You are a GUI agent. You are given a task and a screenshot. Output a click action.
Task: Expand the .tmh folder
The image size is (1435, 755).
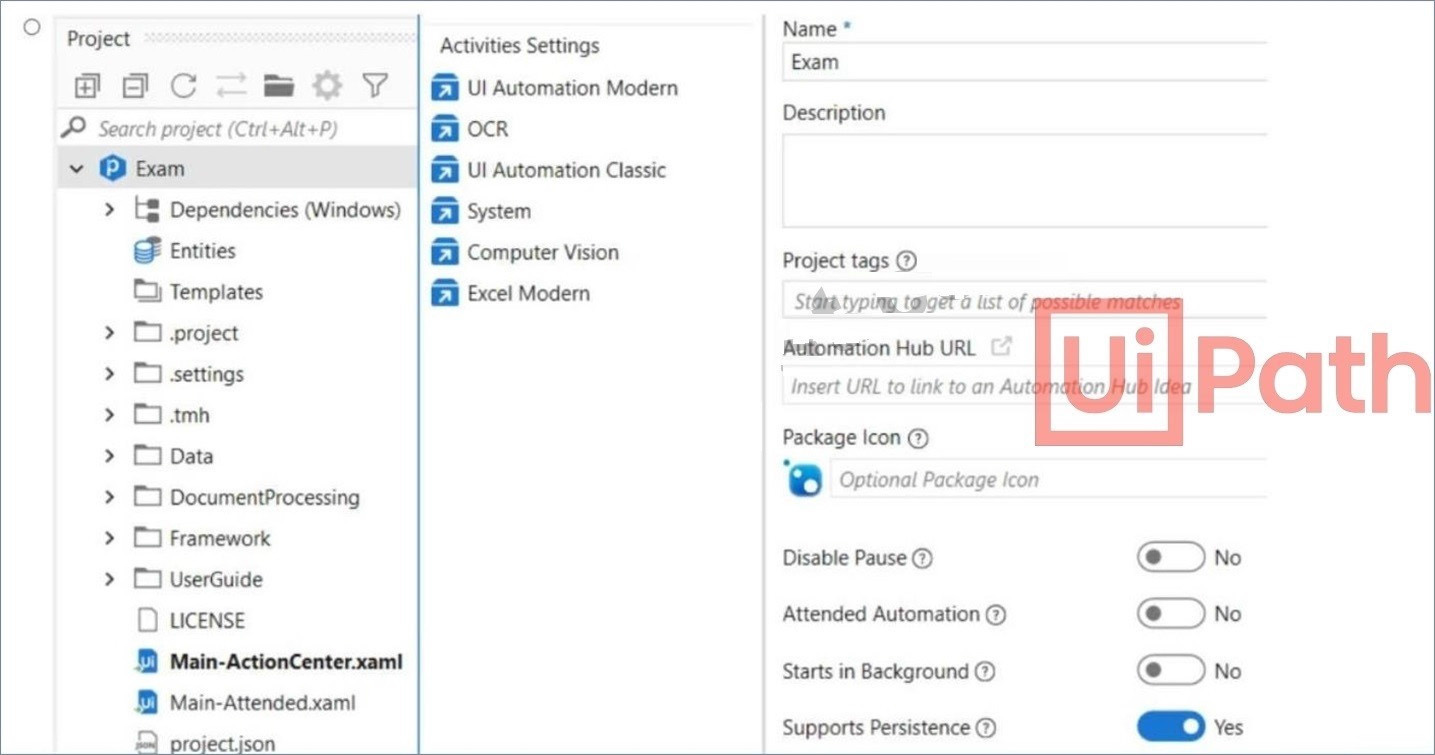tap(110, 415)
